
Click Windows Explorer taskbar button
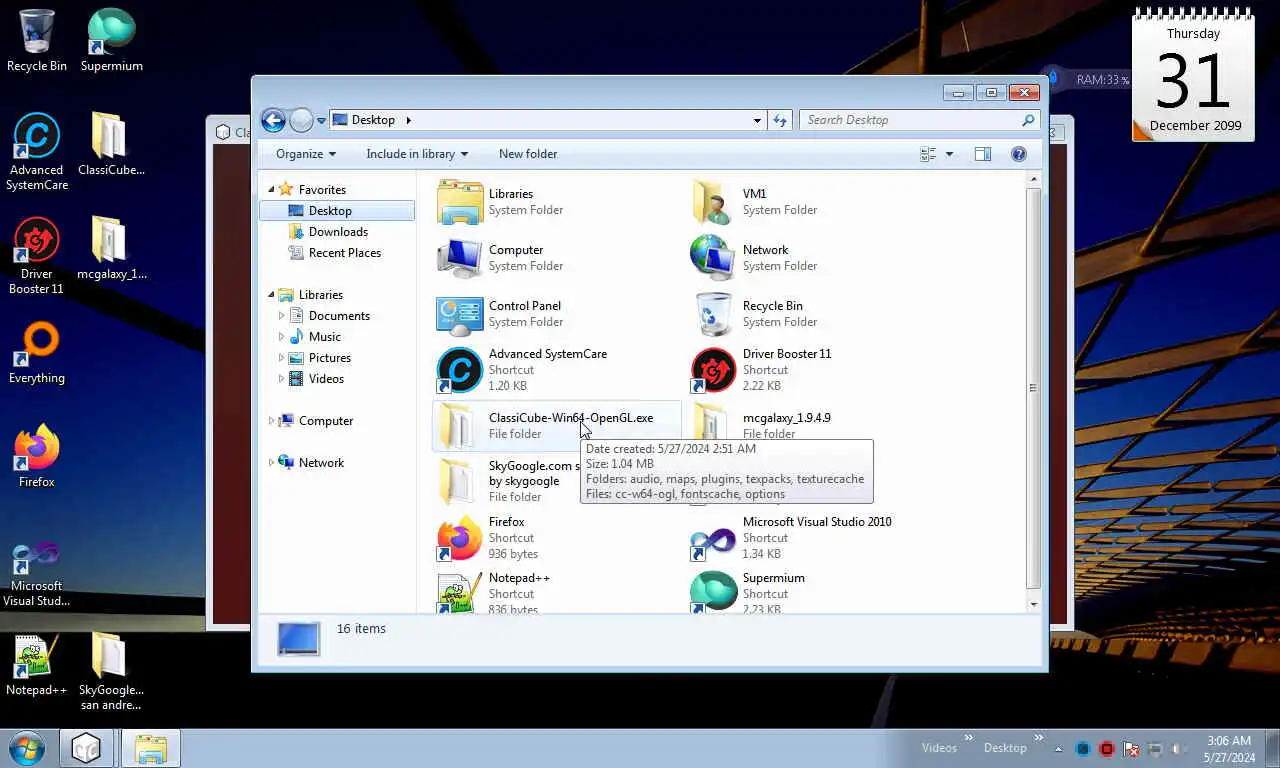(151, 748)
